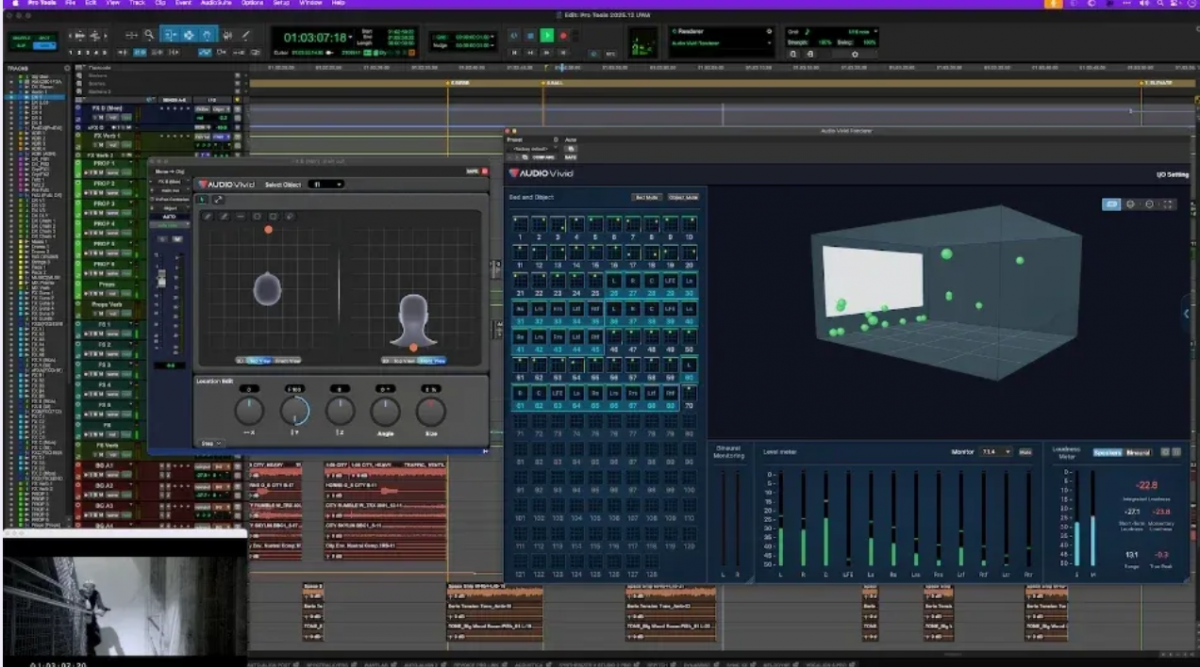Expand the Step dropdown in Location panel
1200x667 pixels.
pos(211,442)
